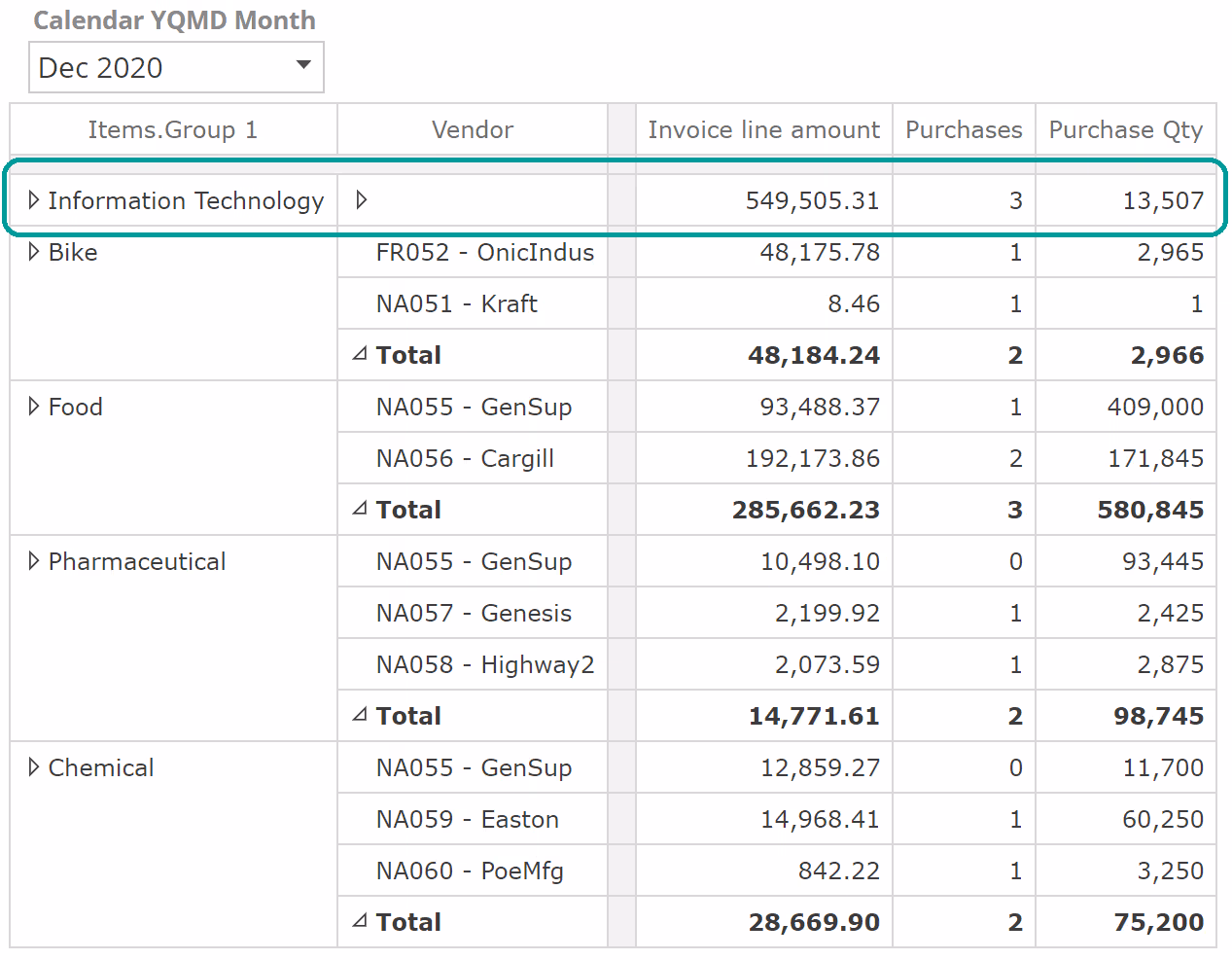Select the NA060 - PoeMfg vendor cell
Image resolution: width=1232 pixels, height=960 pixels.
click(470, 871)
